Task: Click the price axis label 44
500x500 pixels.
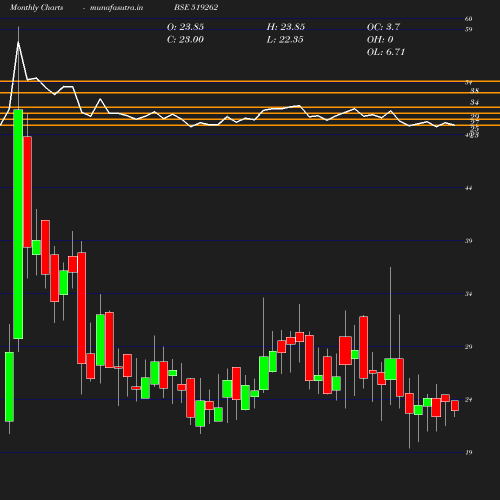Action: 469,188
